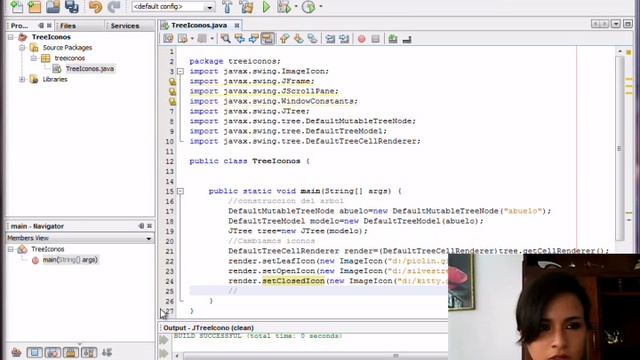Click the Find Selection magnifier icon
Image resolution: width=640 pixels, height=360 pixels.
(225, 39)
